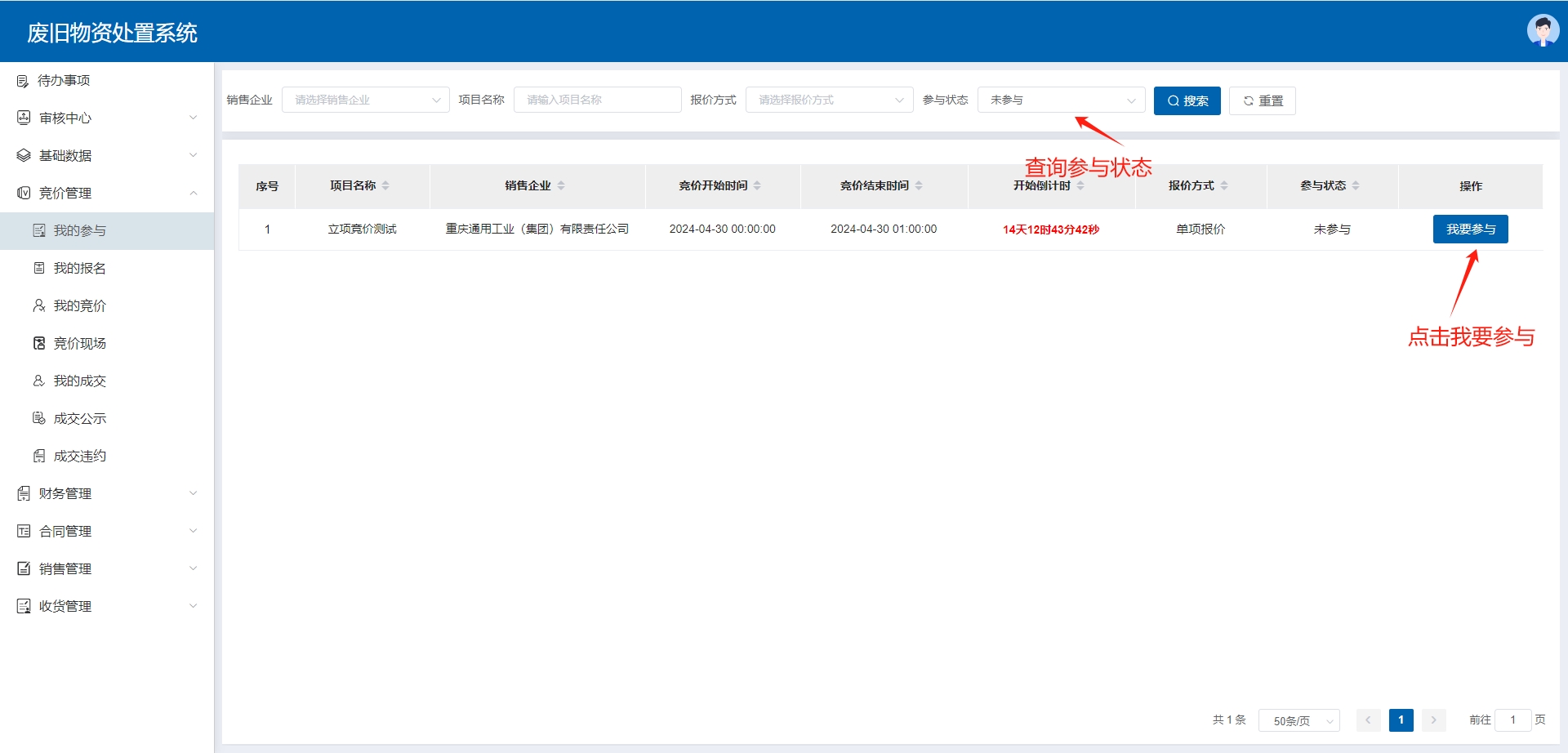Click the 竞价现场 menu icon

pos(38,343)
